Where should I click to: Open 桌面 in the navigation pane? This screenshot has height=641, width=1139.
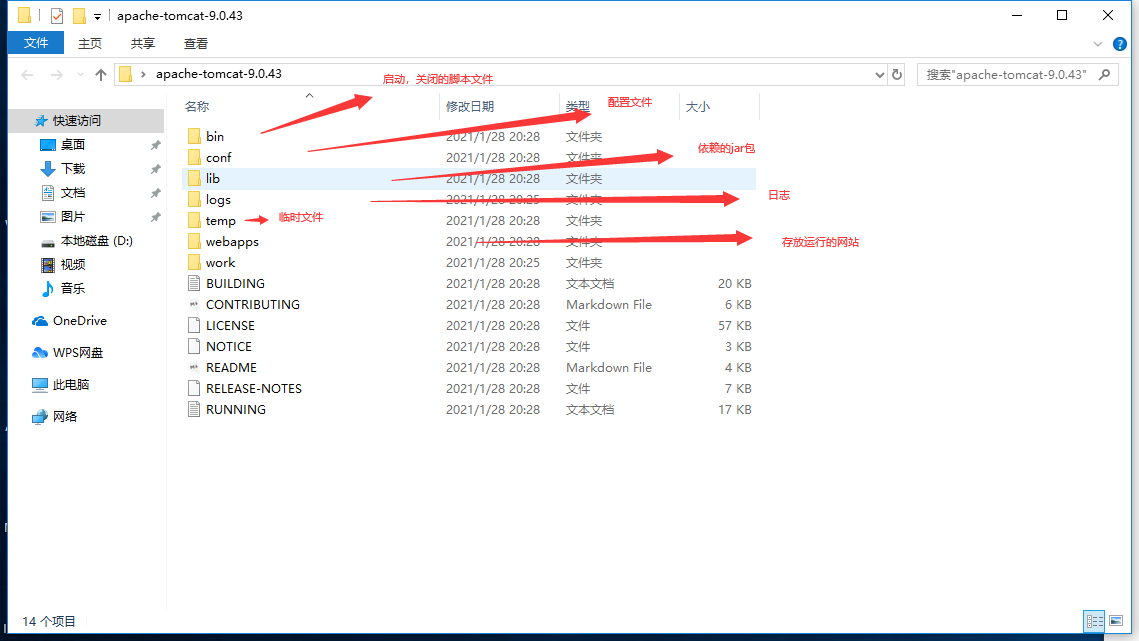coord(73,145)
